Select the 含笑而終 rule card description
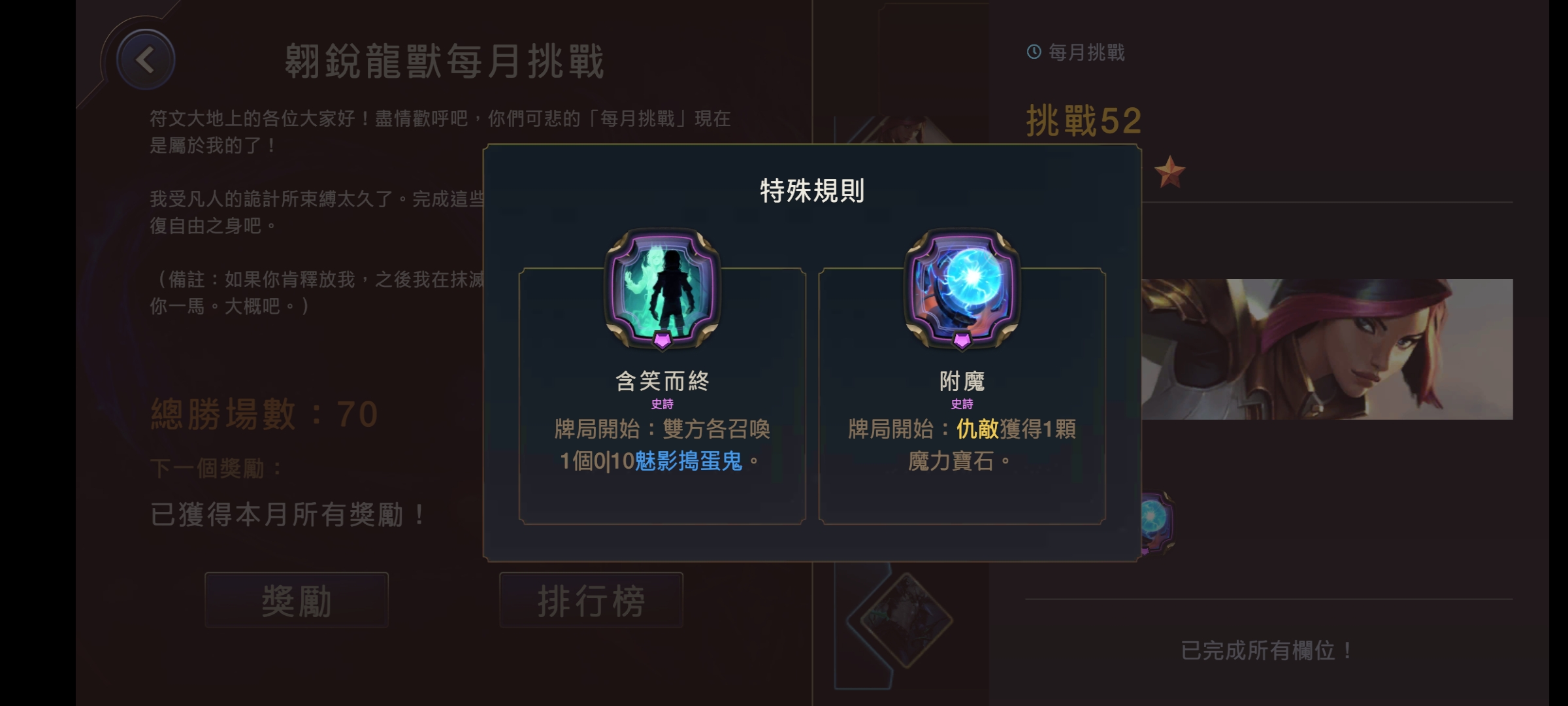This screenshot has height=706, width=1568. [662, 445]
